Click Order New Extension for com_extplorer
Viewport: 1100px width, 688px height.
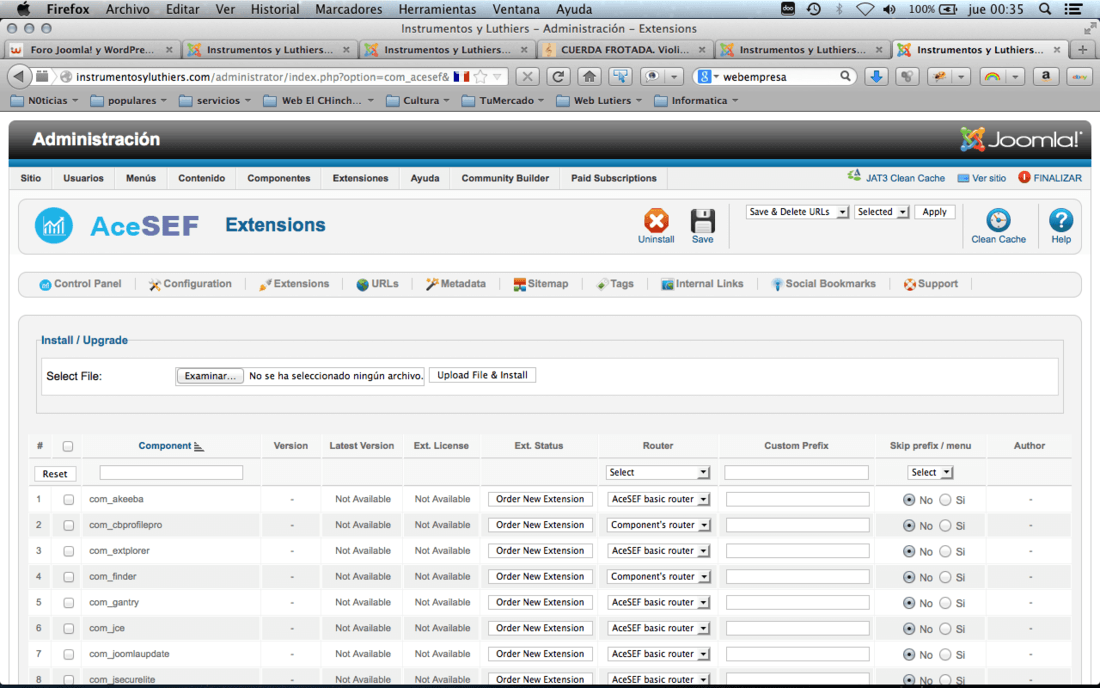click(540, 551)
